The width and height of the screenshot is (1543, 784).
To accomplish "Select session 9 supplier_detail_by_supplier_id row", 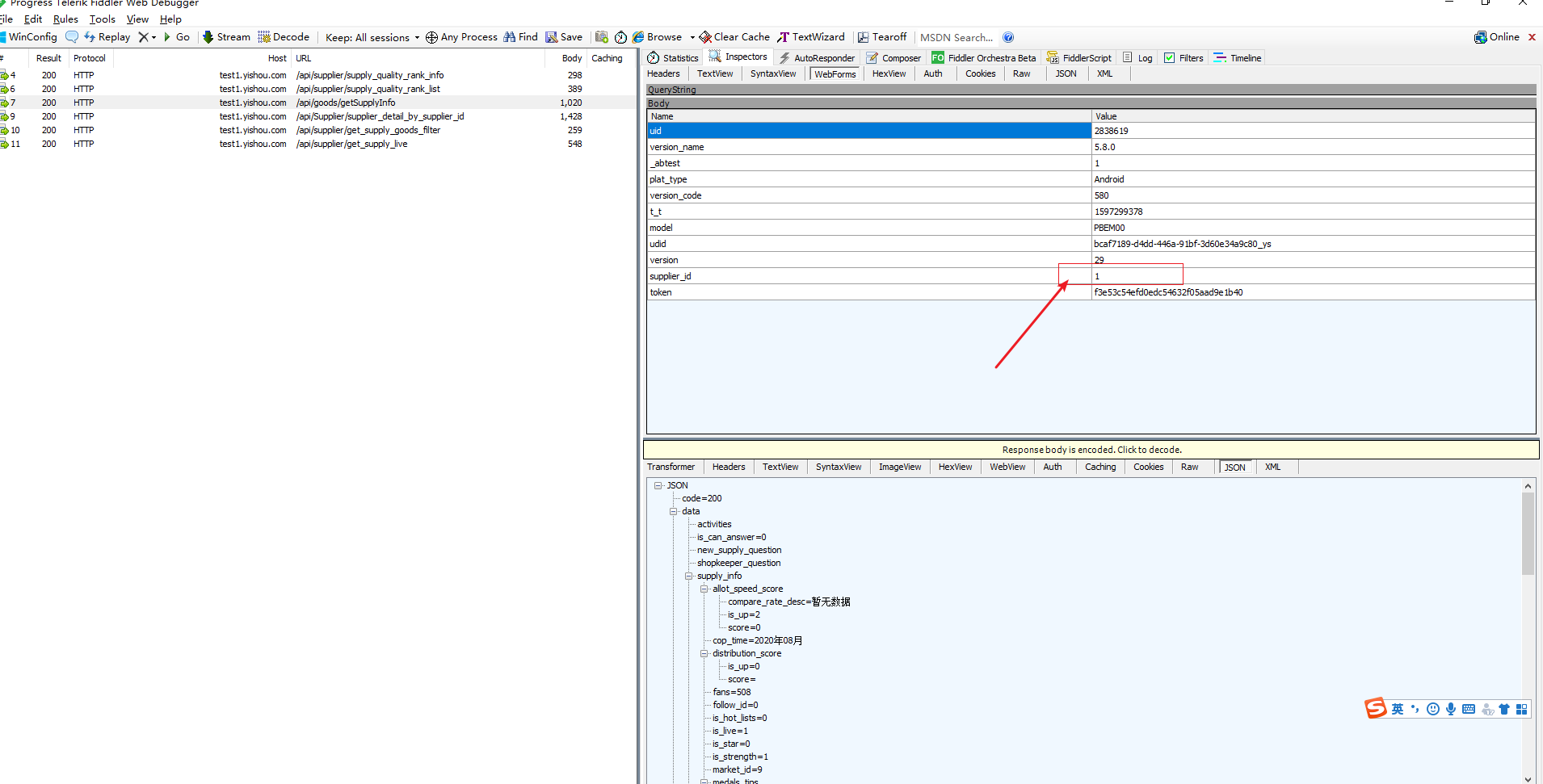I will pyautogui.click(x=318, y=116).
